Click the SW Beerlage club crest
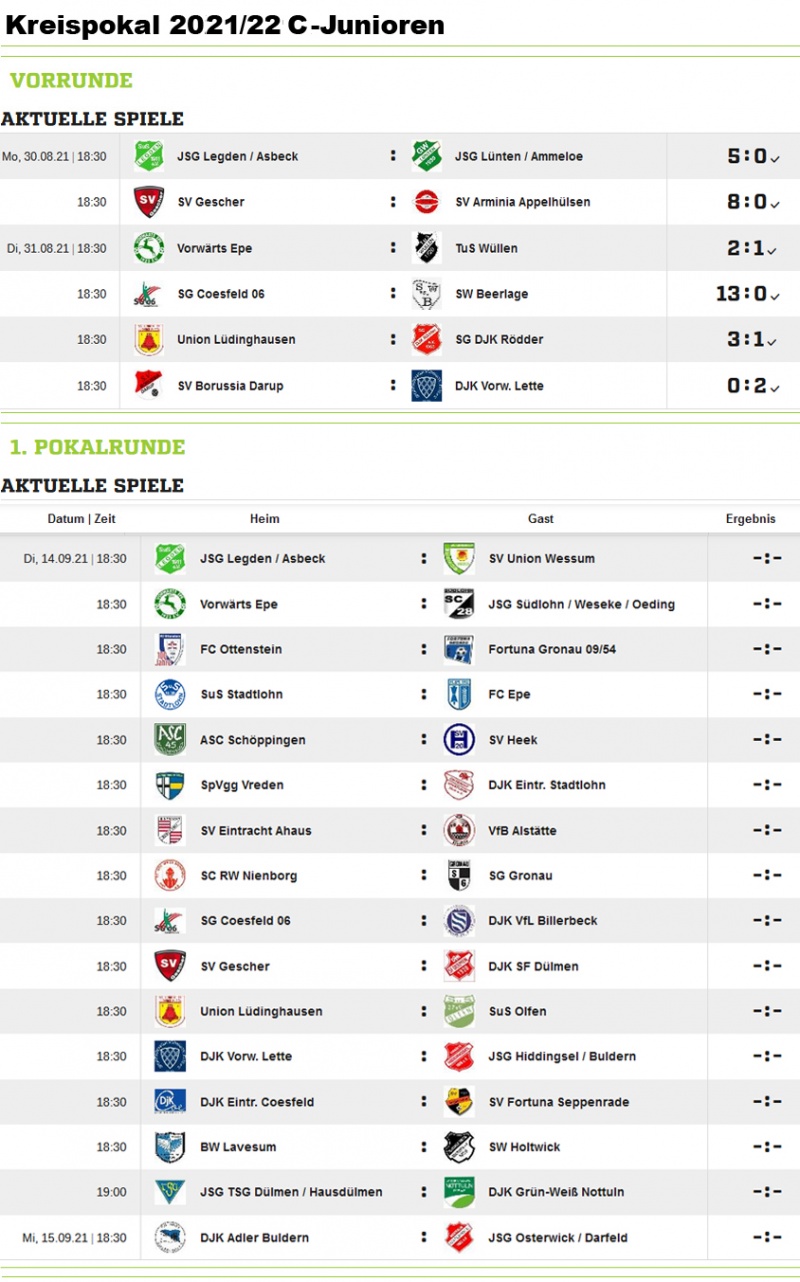The image size is (800, 1282). tap(426, 294)
